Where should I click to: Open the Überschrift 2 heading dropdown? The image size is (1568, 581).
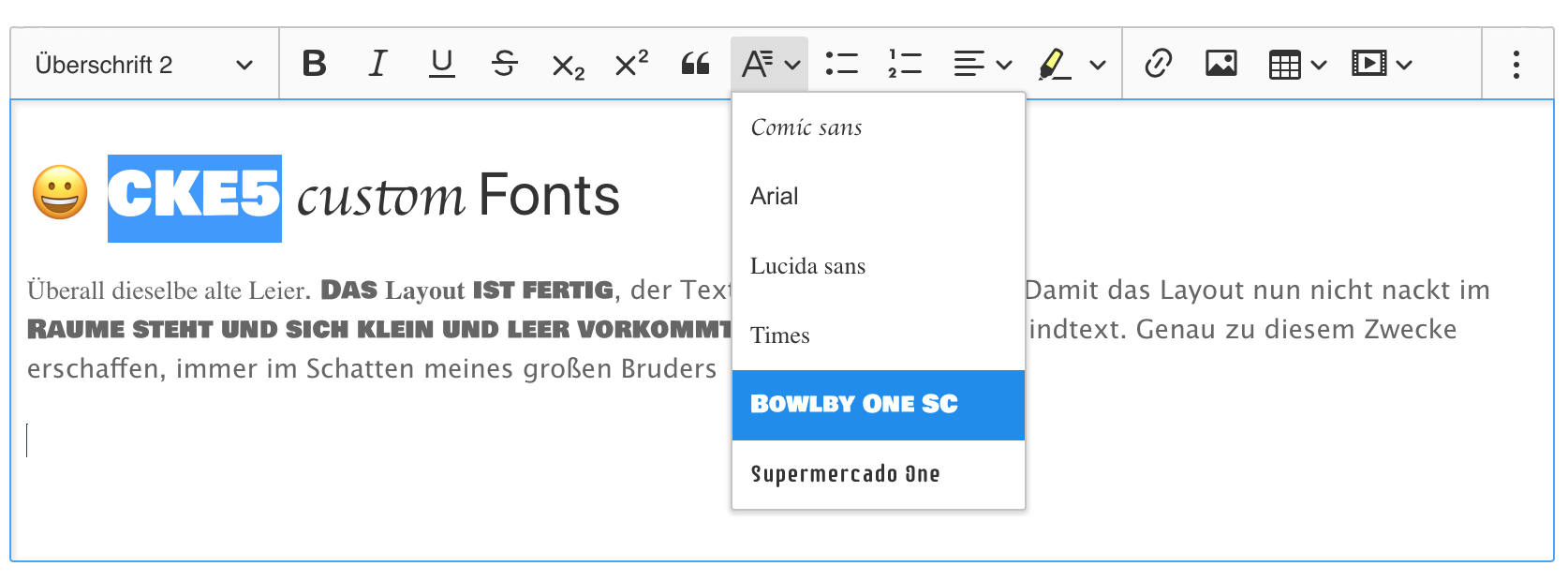[144, 65]
